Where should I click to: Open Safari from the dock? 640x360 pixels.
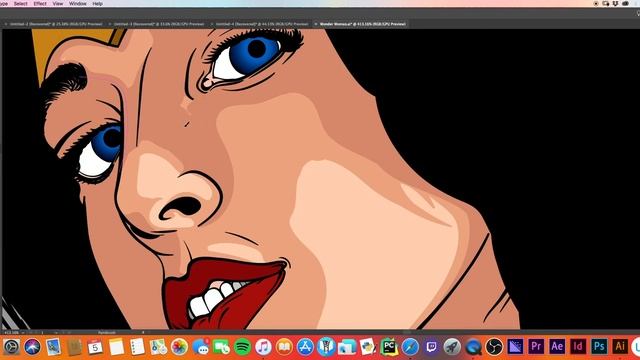pos(410,347)
